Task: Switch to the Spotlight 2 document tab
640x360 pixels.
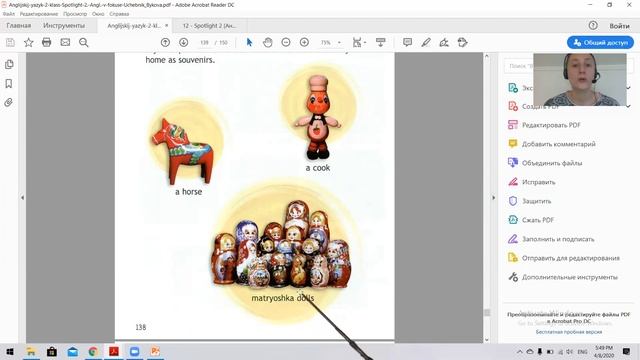Action: click(x=209, y=26)
